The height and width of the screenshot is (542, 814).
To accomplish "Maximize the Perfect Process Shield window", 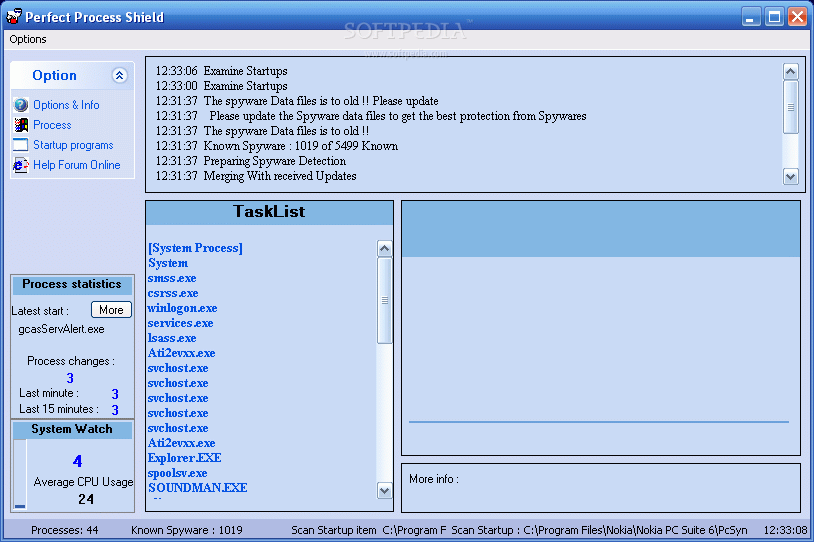I will (x=774, y=17).
